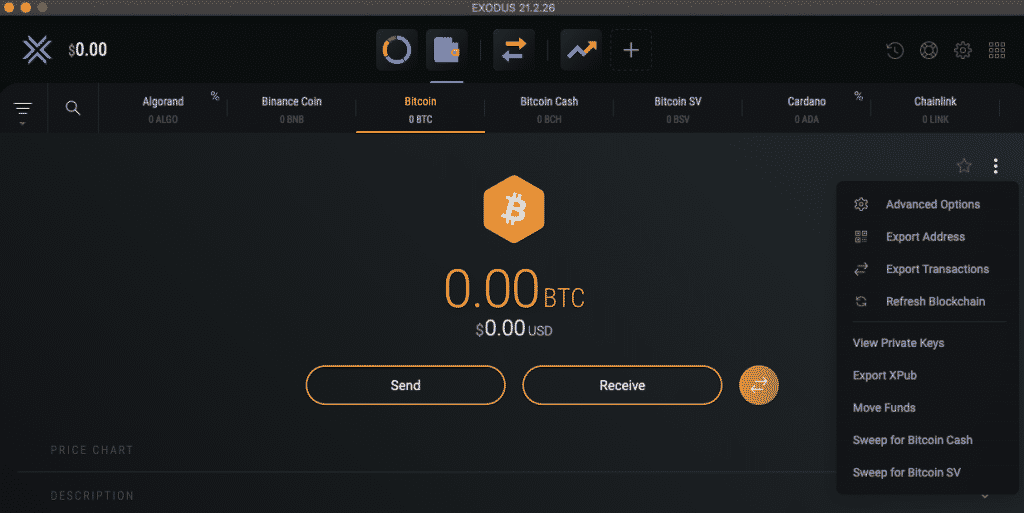Add an app with the plus icon
Image resolution: width=1024 pixels, height=513 pixels.
(631, 50)
